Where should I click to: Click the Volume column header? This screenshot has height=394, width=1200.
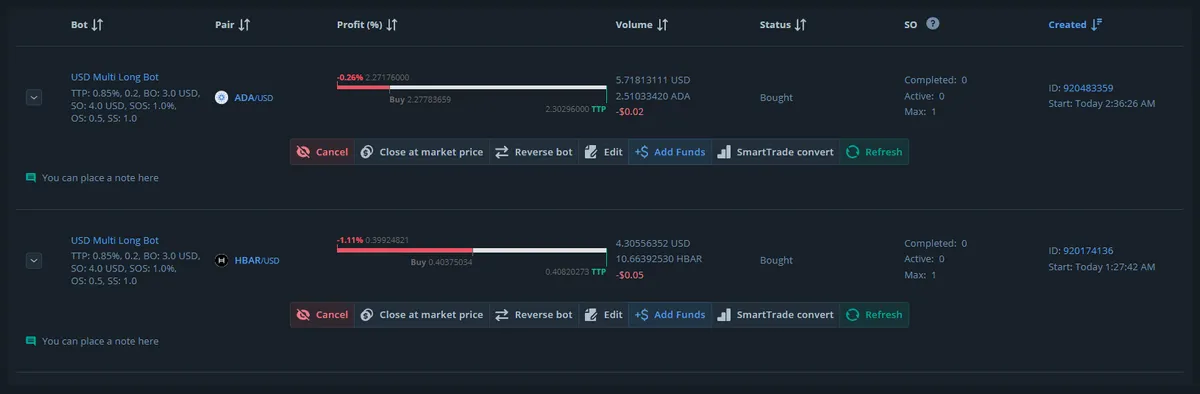pyautogui.click(x=634, y=25)
